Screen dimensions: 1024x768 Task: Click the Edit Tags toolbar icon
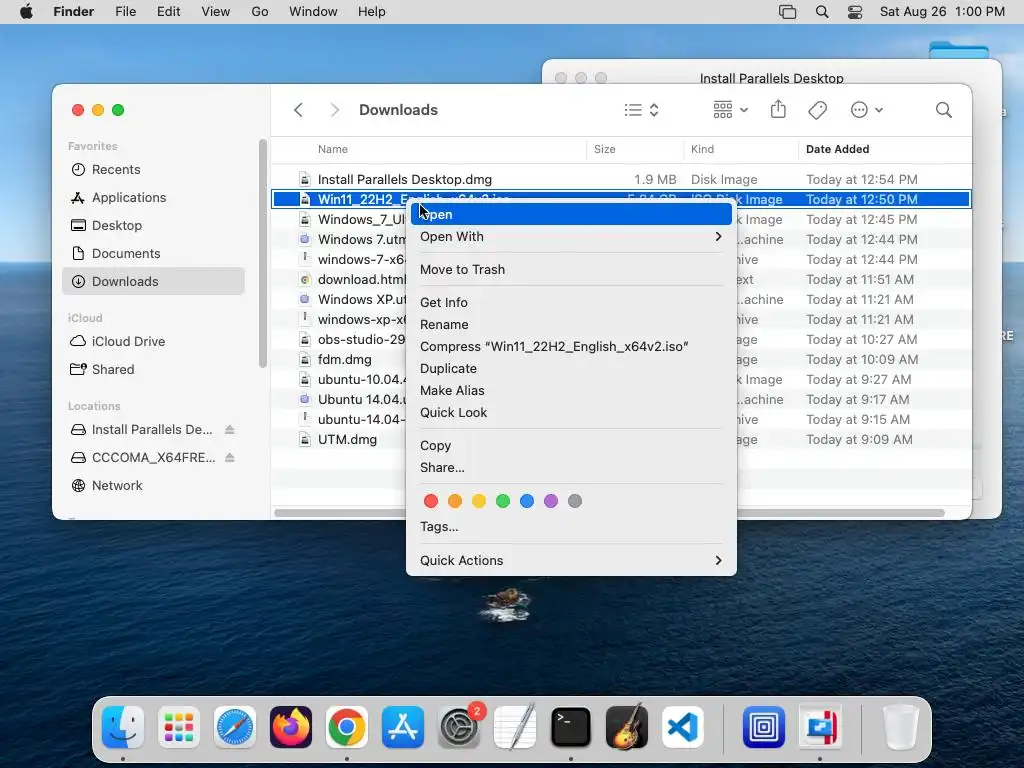click(818, 110)
